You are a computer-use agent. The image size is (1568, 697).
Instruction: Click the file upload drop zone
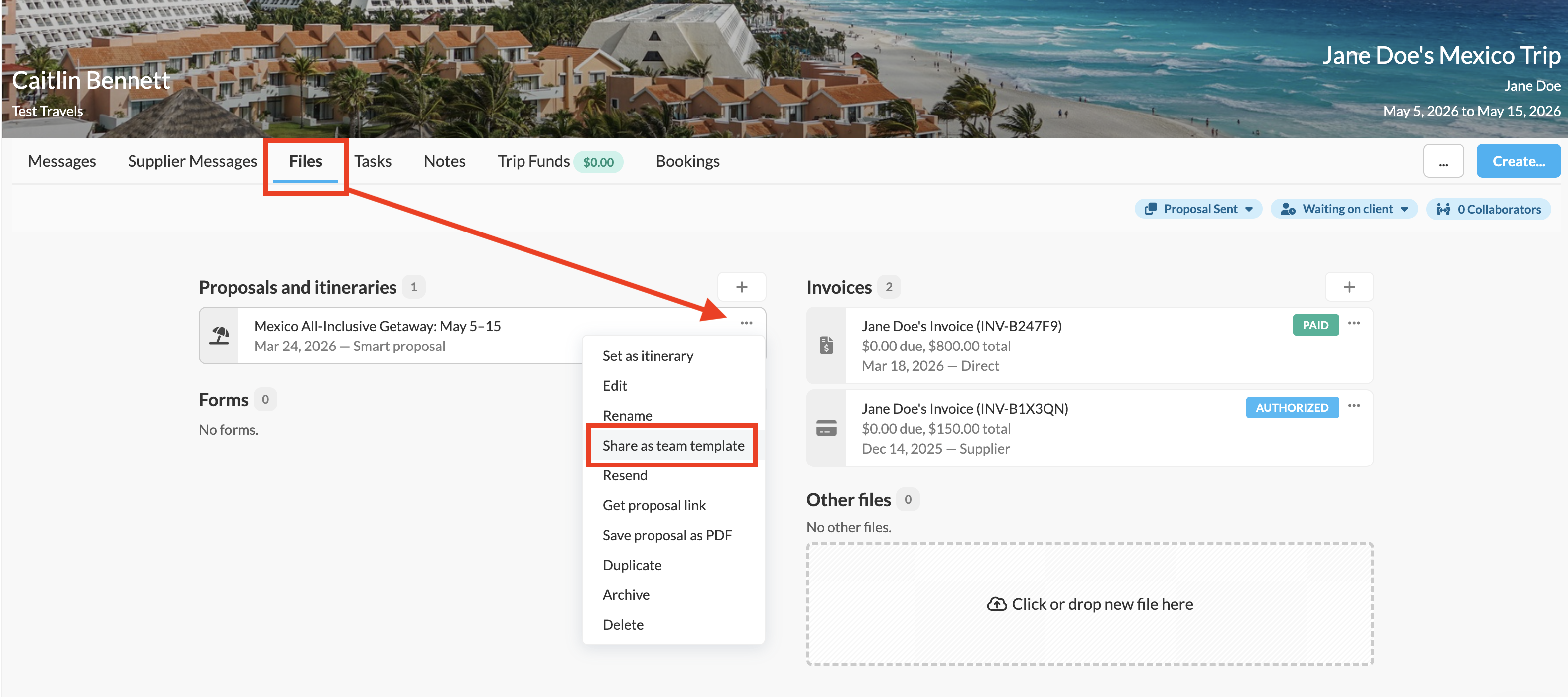click(x=1089, y=603)
